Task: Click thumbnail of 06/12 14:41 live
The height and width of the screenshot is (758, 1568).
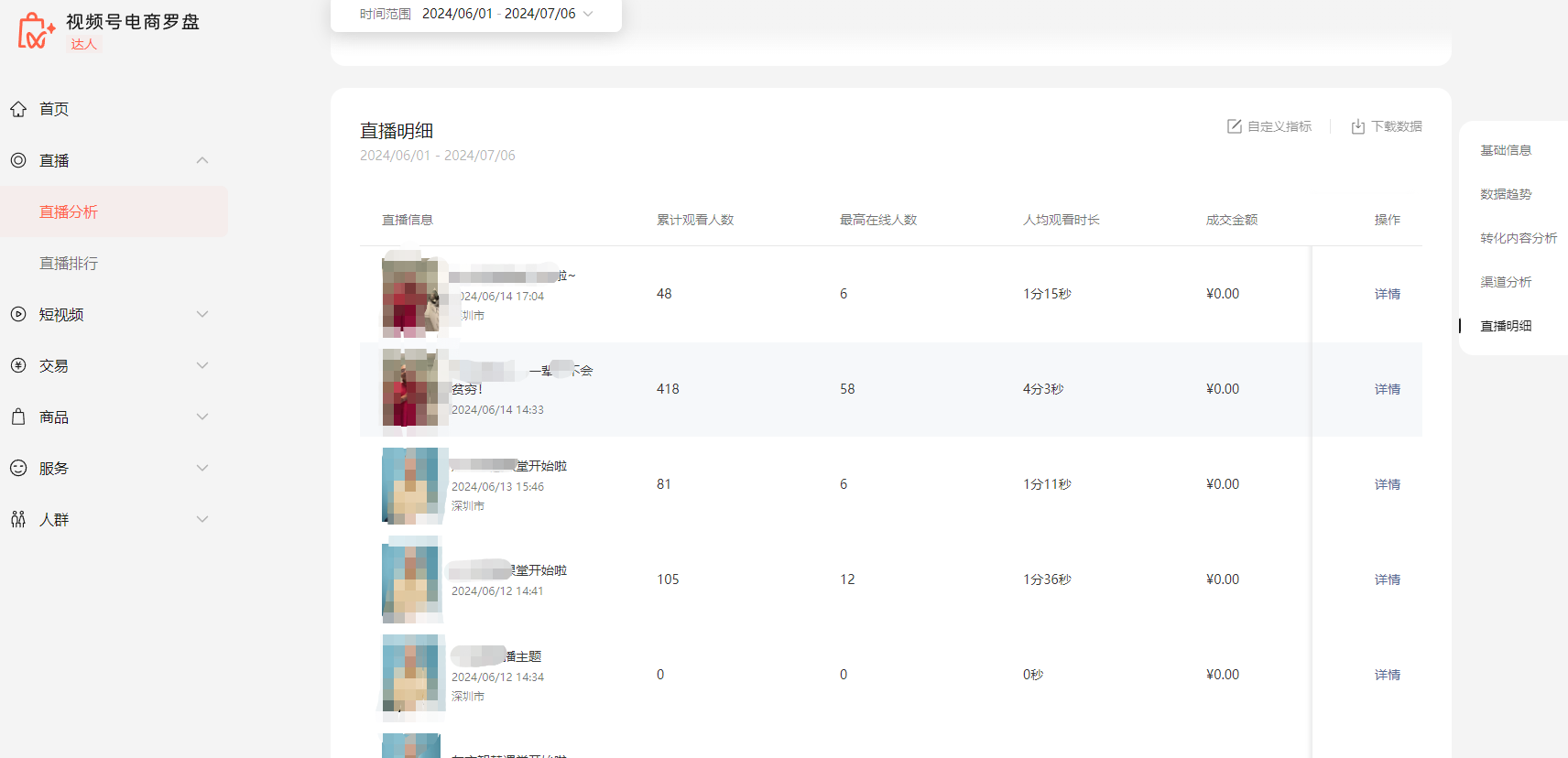Action: coord(411,579)
